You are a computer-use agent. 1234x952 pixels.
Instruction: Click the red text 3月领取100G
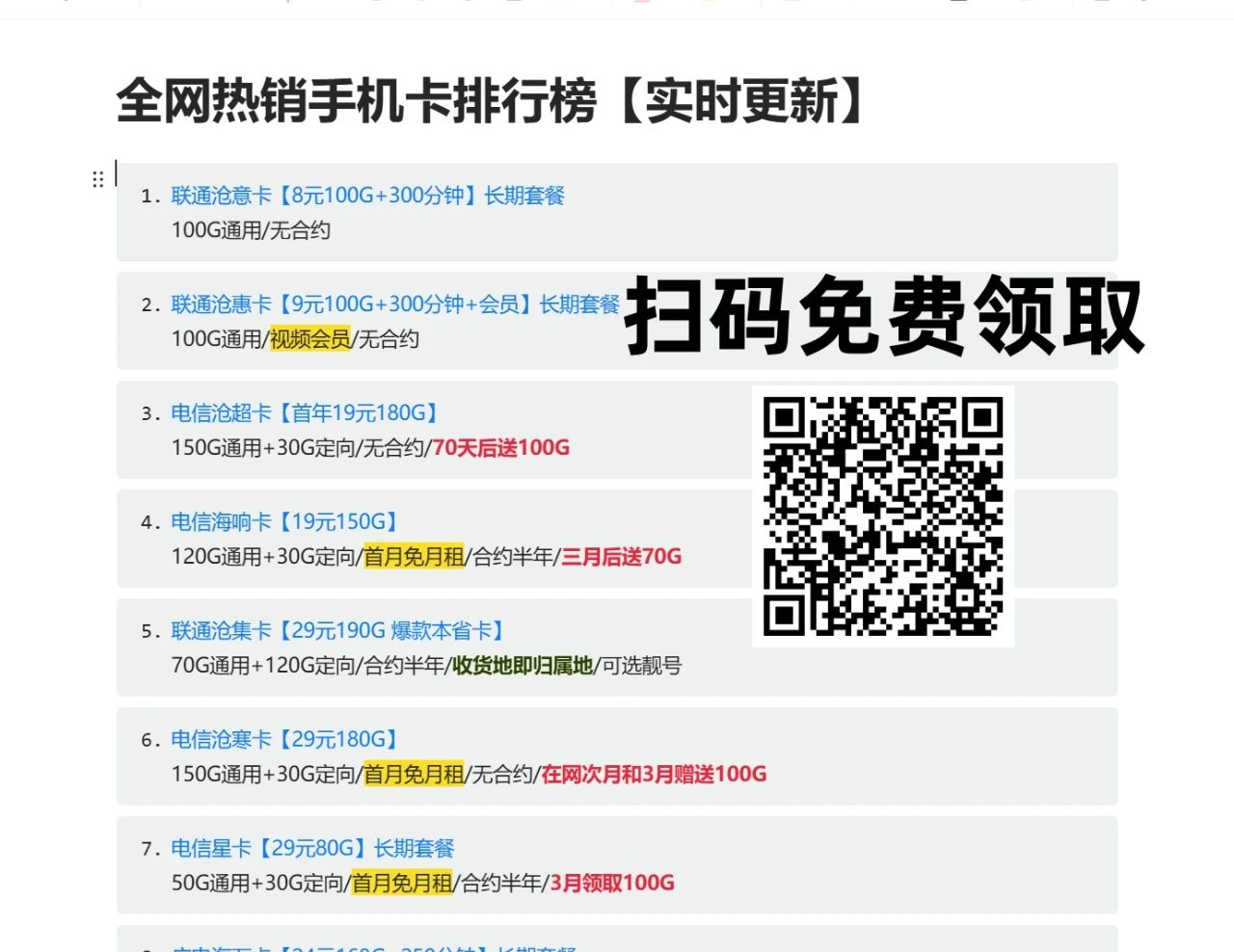click(612, 884)
